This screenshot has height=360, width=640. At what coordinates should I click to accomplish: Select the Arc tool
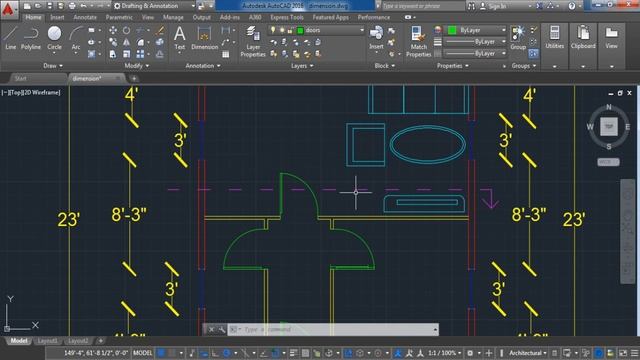click(76, 38)
